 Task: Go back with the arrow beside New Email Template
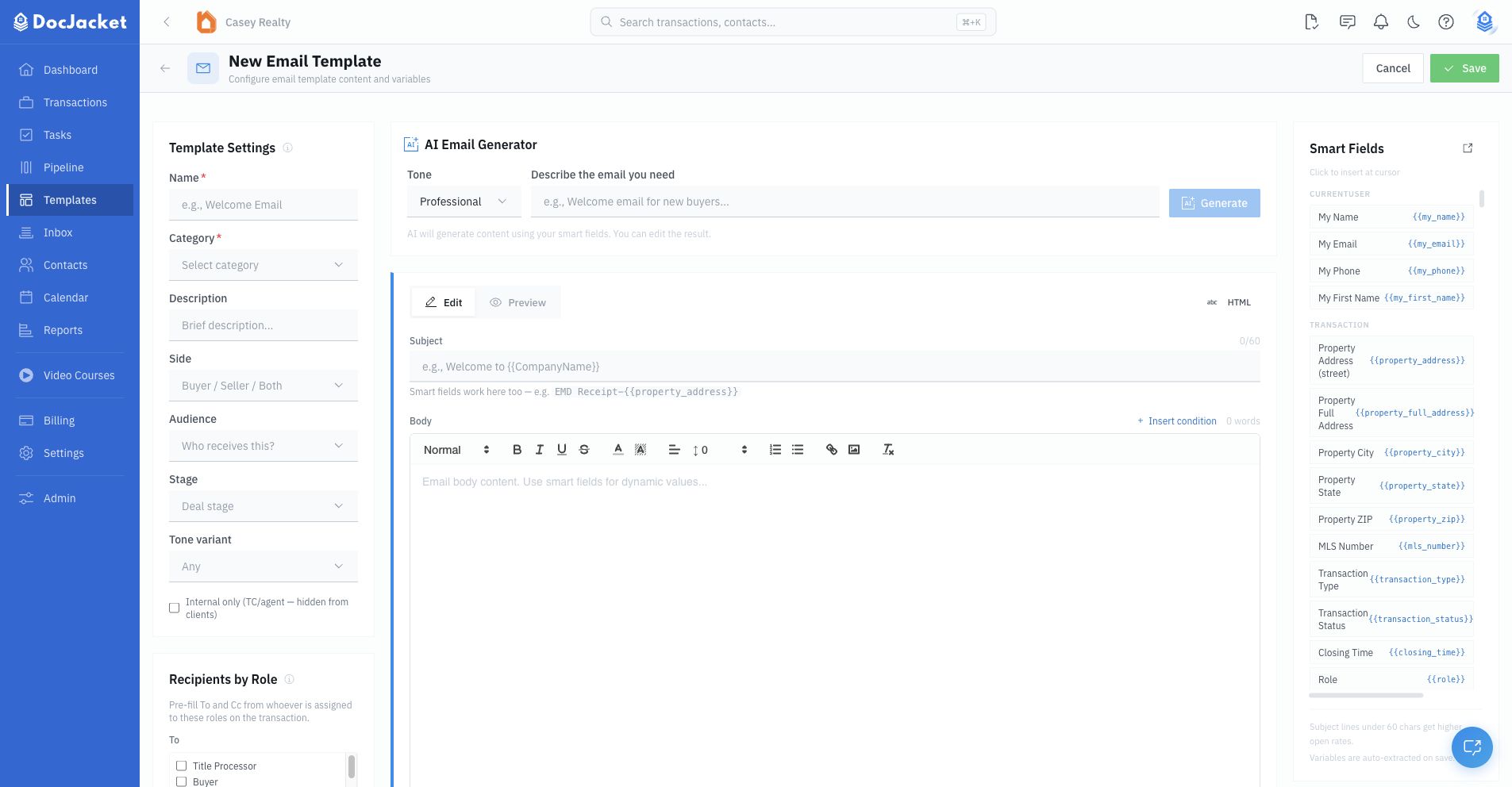tap(165, 68)
